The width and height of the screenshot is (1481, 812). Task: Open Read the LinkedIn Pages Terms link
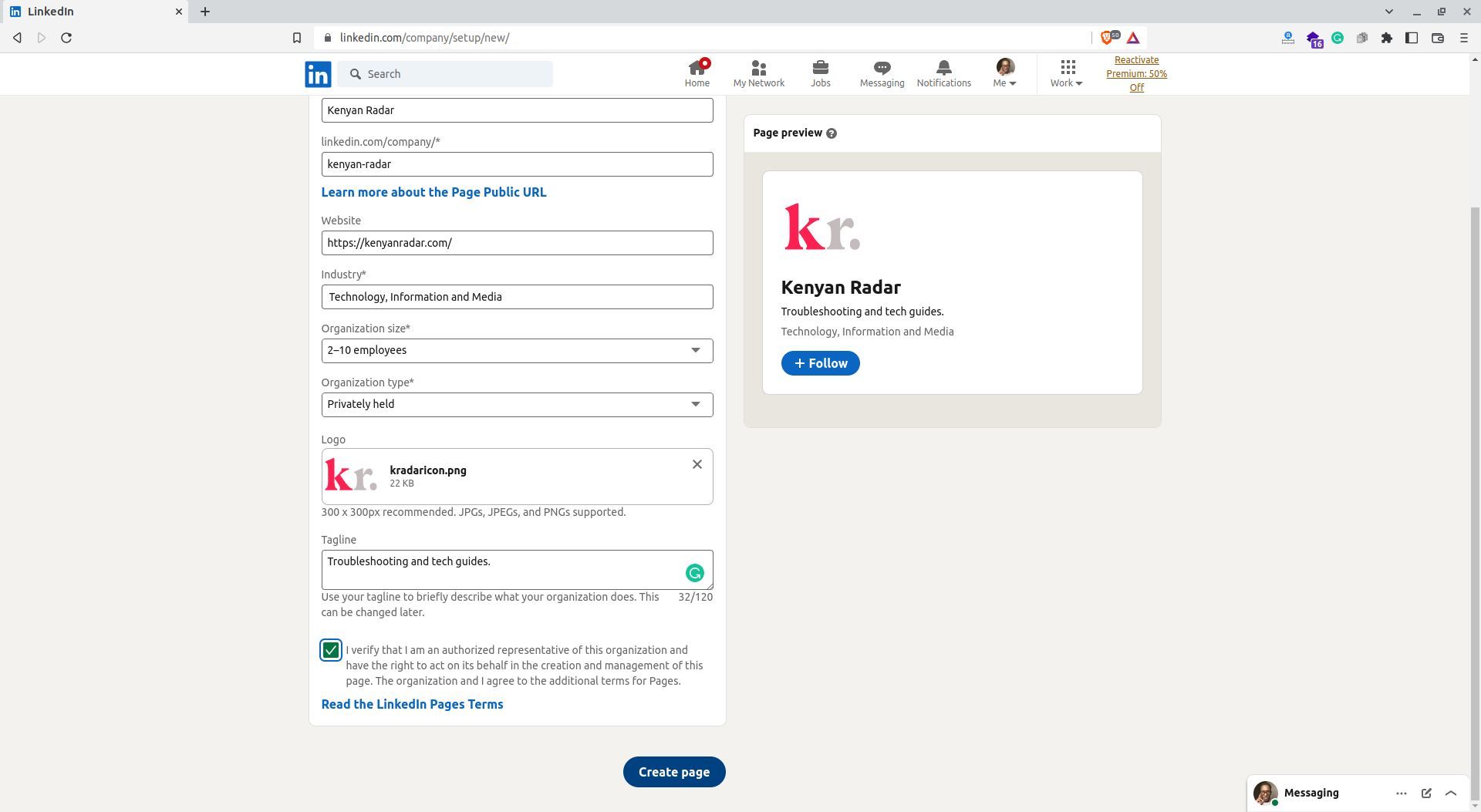point(412,703)
